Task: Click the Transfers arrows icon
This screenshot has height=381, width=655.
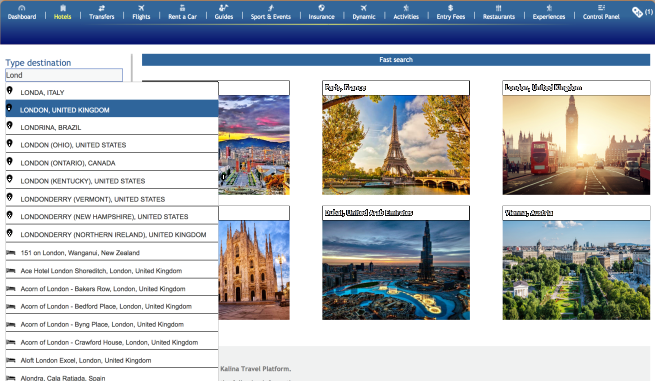Action: (x=102, y=8)
